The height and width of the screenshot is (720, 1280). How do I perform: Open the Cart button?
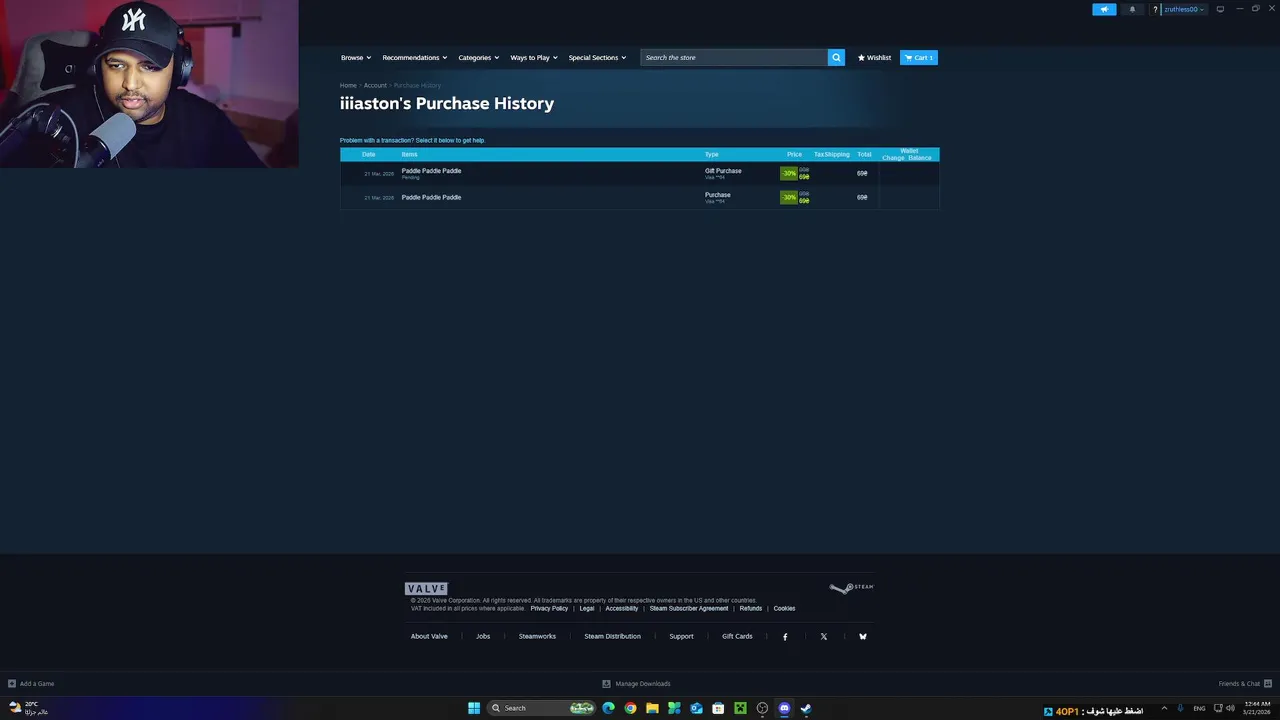[918, 57]
